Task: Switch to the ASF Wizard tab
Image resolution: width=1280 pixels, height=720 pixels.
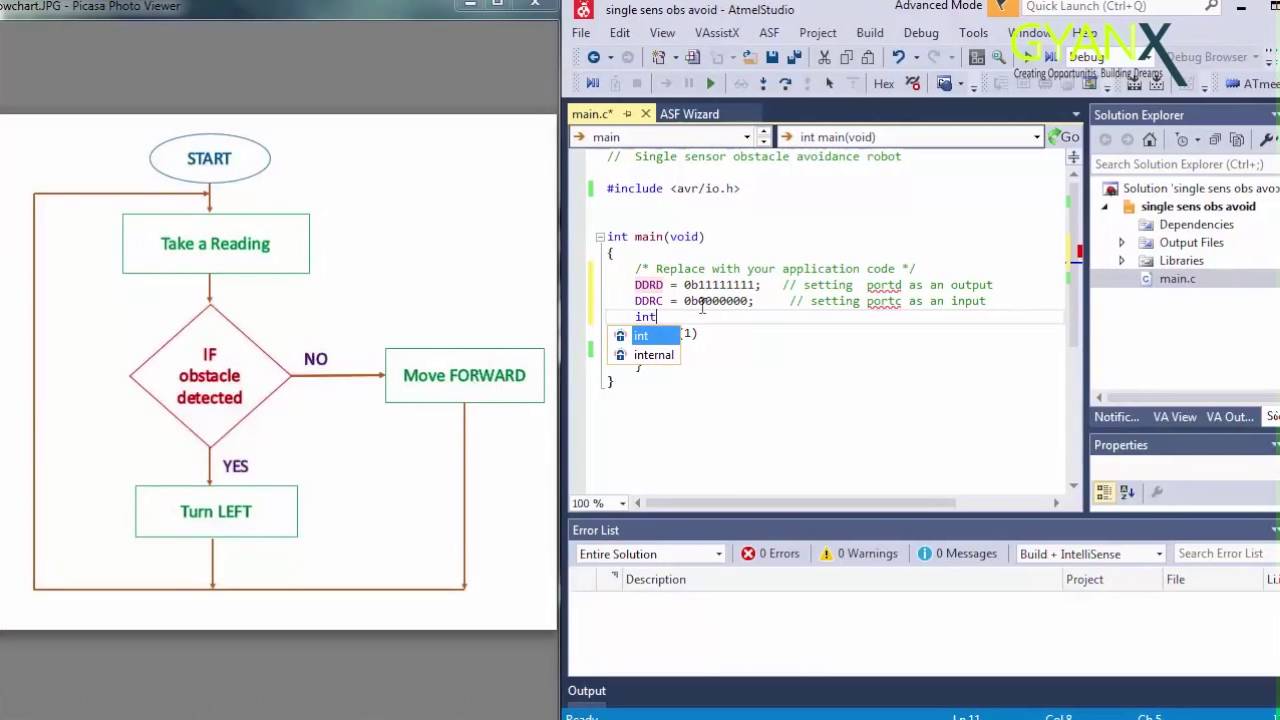Action: pyautogui.click(x=689, y=114)
